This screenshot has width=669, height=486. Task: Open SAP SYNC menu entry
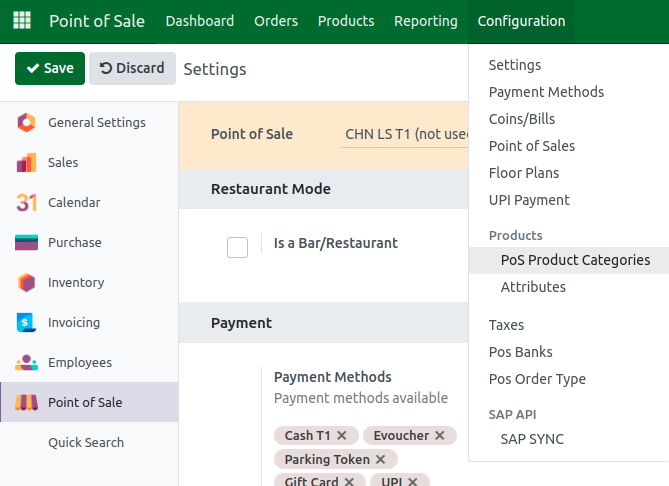click(532, 439)
